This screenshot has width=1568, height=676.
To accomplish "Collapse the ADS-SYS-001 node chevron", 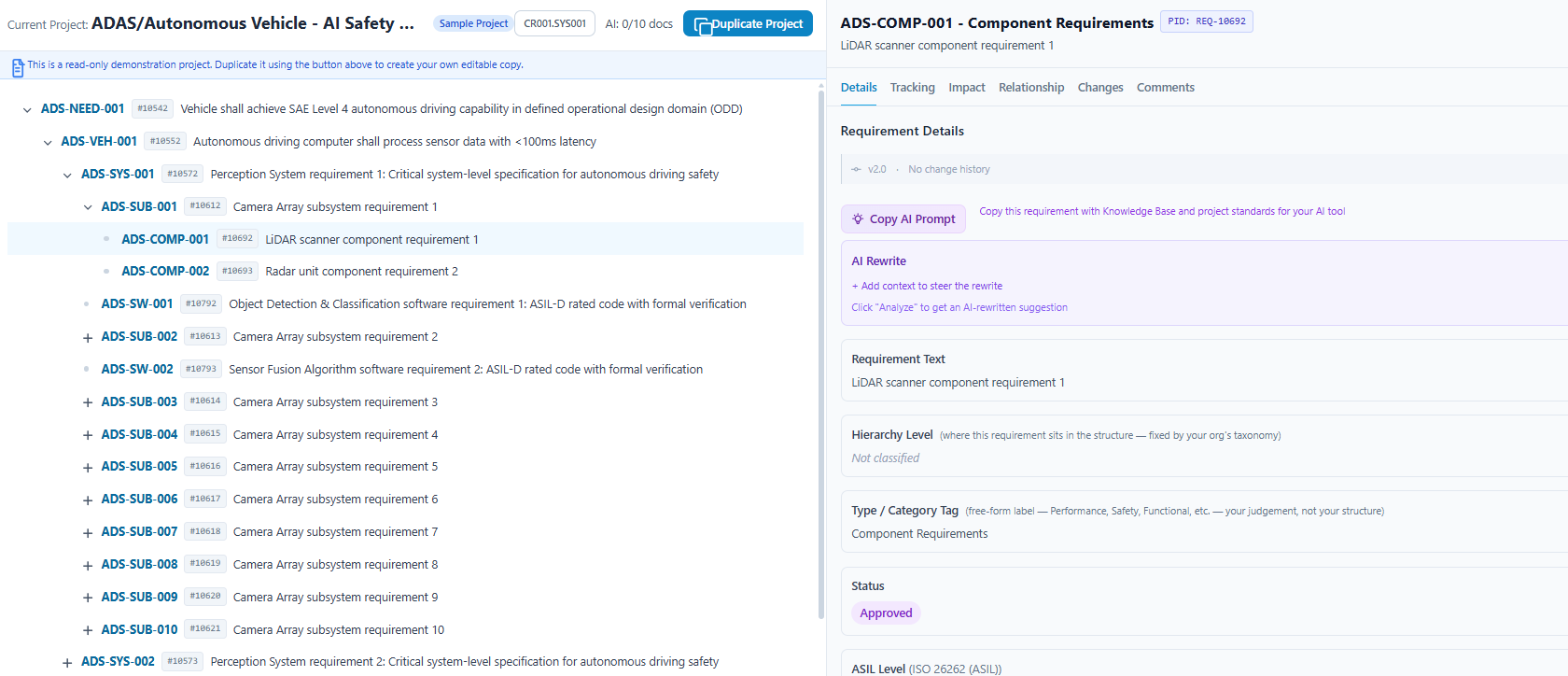I will point(67,176).
